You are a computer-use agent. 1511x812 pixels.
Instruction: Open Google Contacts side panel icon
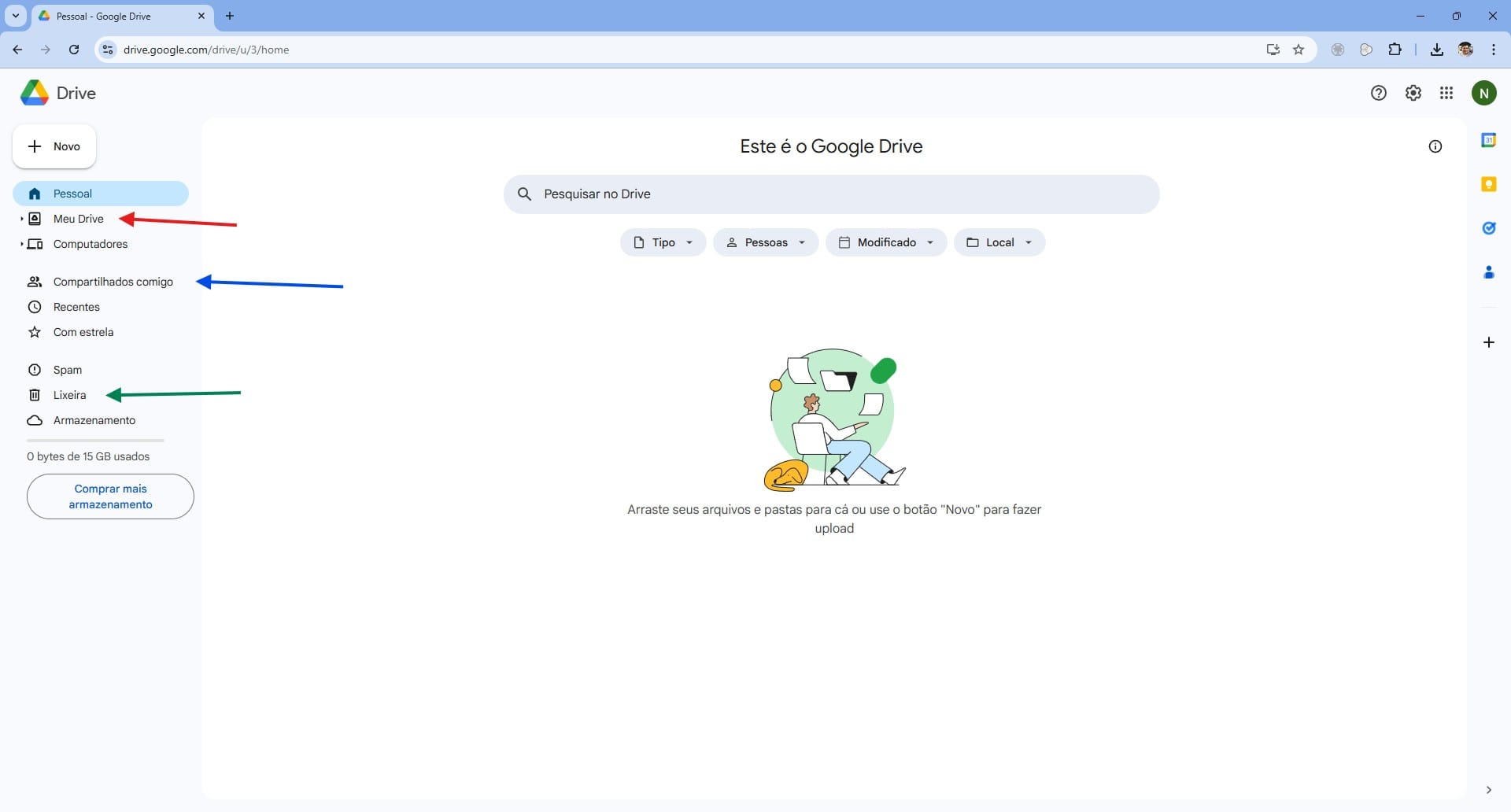[x=1488, y=272]
